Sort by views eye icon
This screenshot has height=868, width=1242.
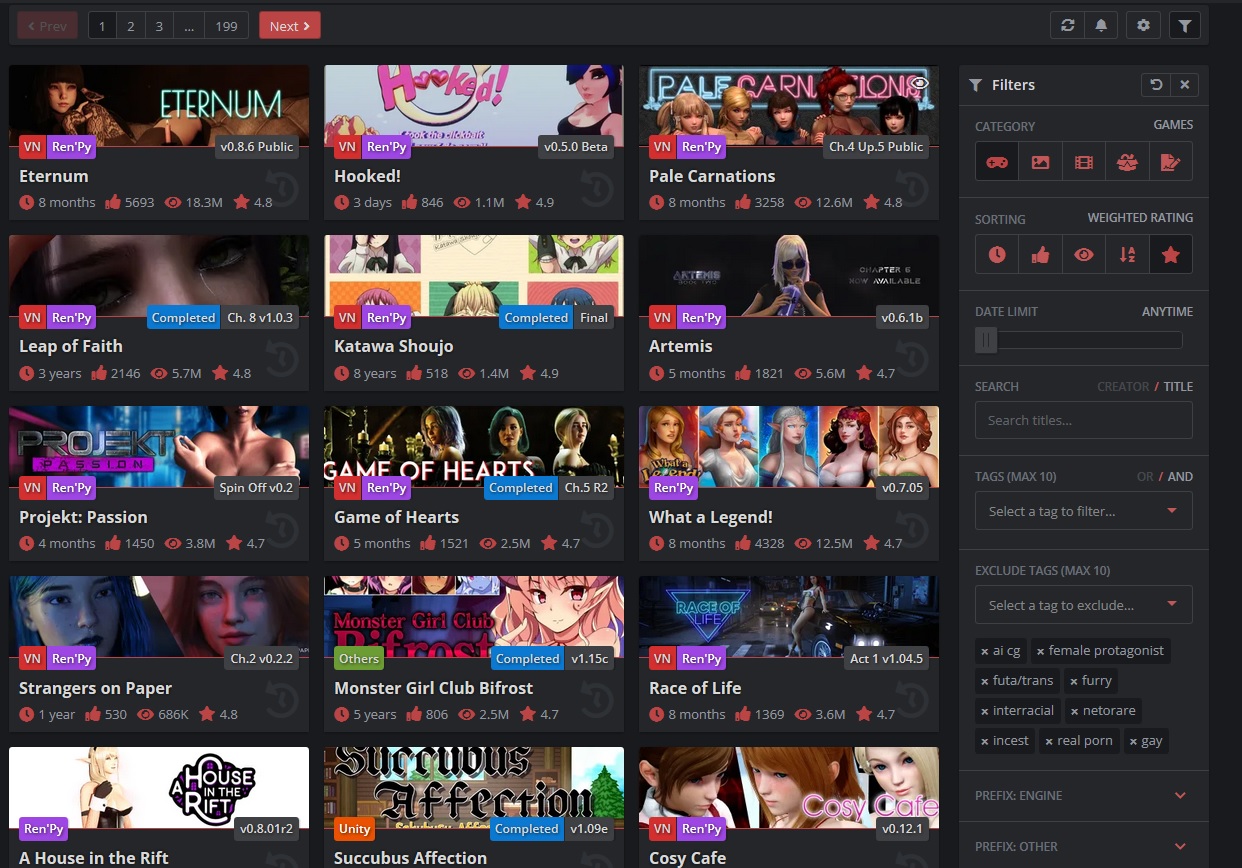point(1083,254)
